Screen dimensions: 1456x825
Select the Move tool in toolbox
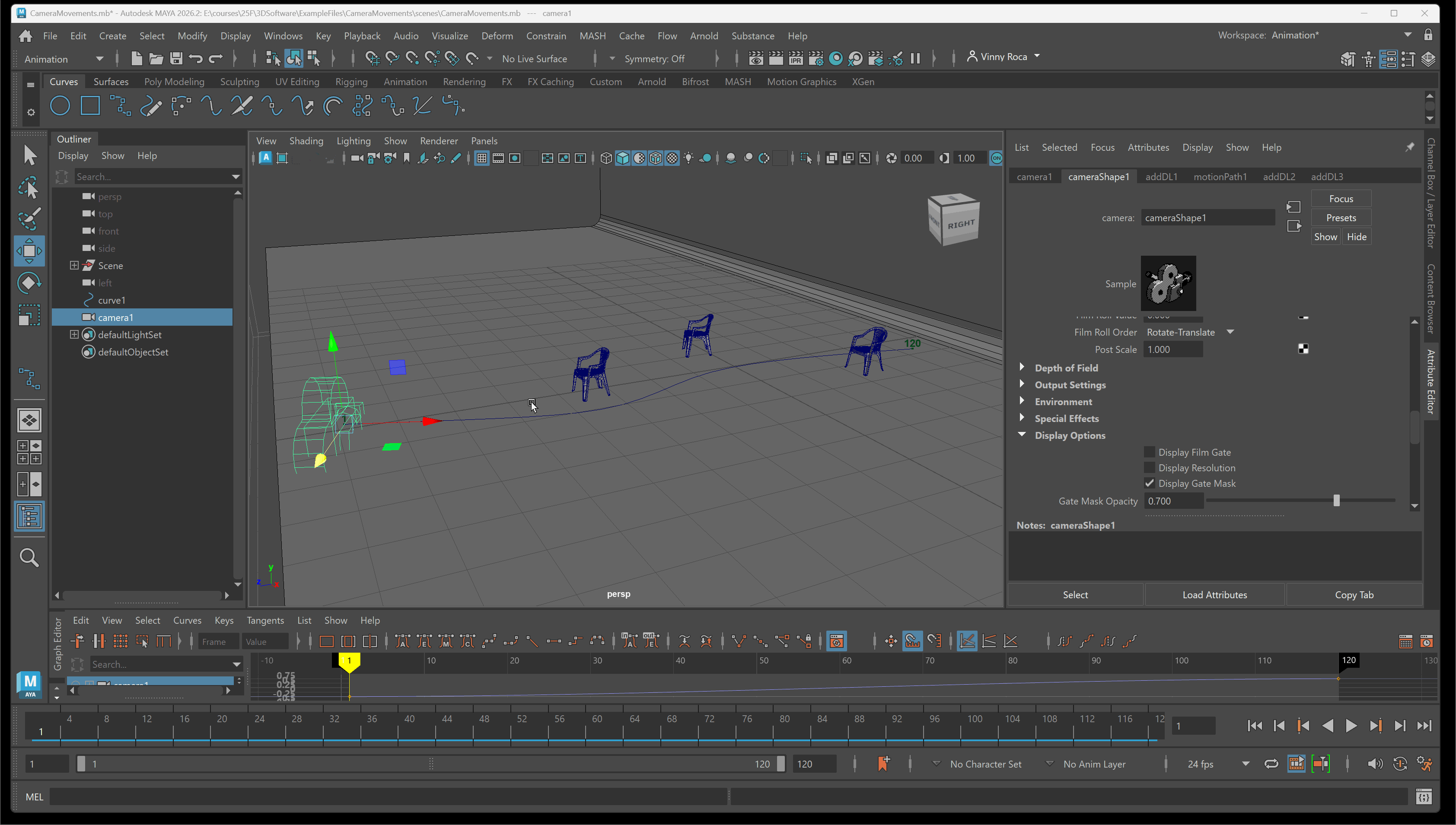(29, 251)
